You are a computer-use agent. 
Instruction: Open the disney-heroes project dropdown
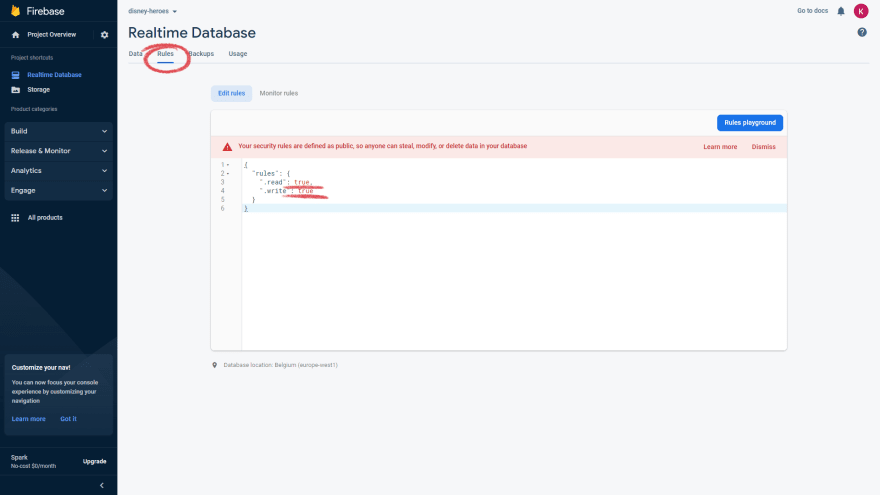pyautogui.click(x=153, y=11)
